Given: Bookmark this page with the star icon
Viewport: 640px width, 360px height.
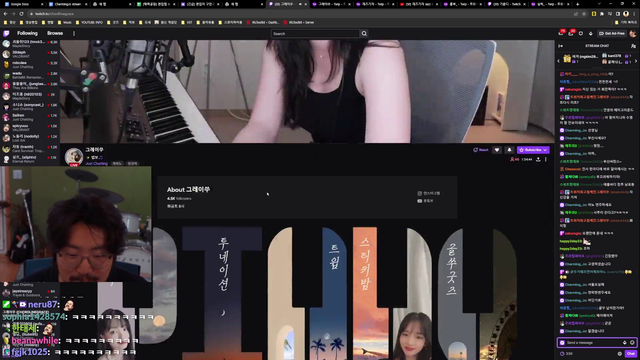Looking at the screenshot, I should click(x=584, y=13).
